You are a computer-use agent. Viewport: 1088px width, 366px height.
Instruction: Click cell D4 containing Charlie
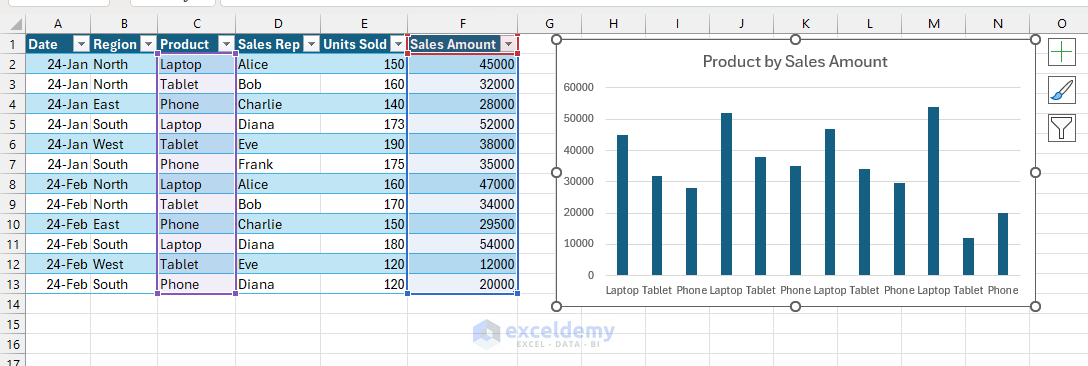coord(278,105)
